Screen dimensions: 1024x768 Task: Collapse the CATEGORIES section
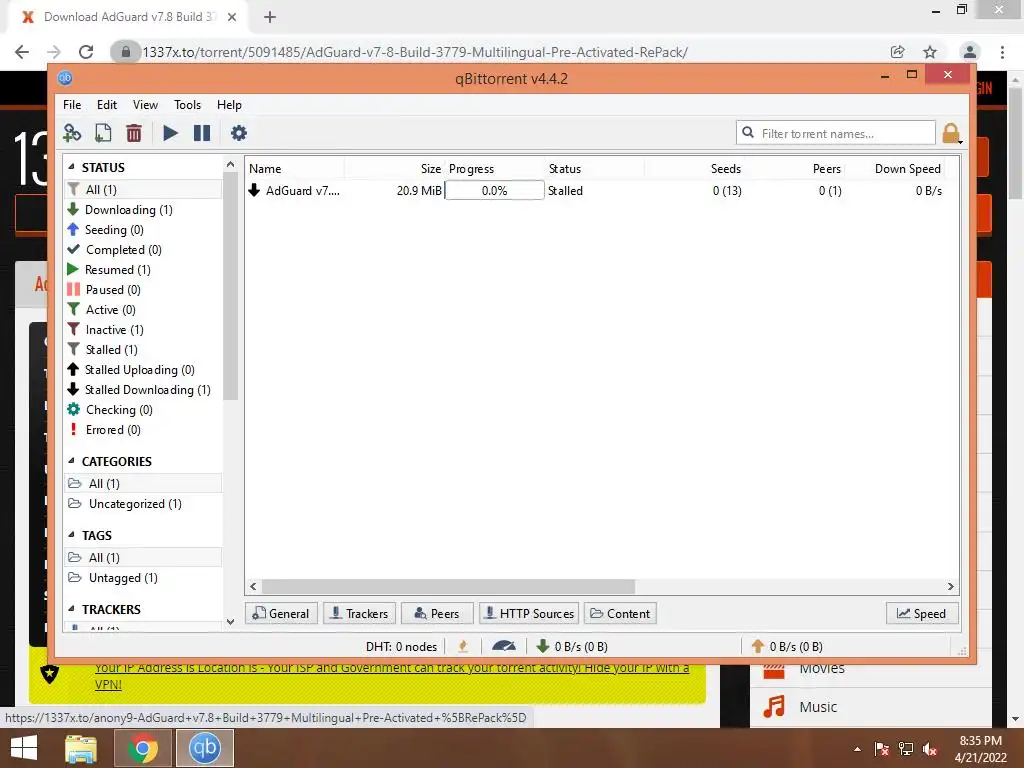[x=71, y=460]
